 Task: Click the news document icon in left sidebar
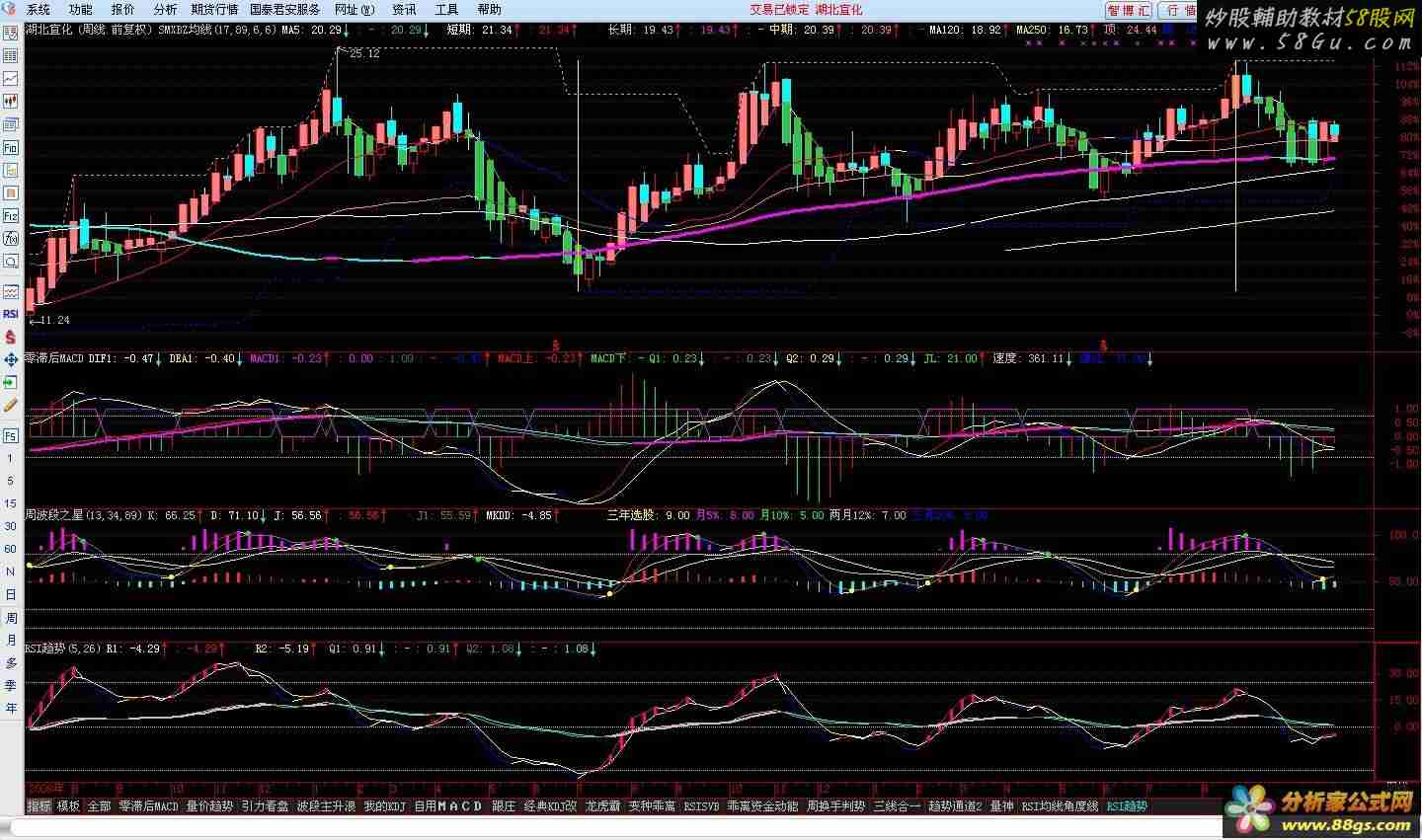(x=11, y=124)
